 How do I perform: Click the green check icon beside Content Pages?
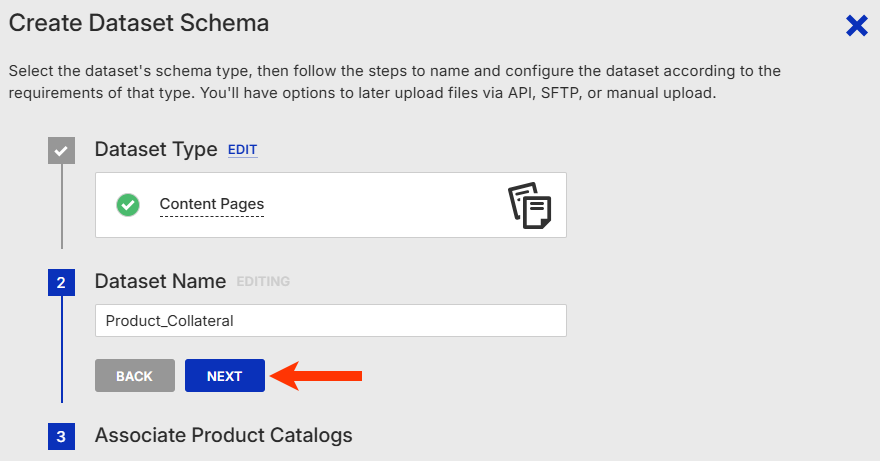point(128,205)
